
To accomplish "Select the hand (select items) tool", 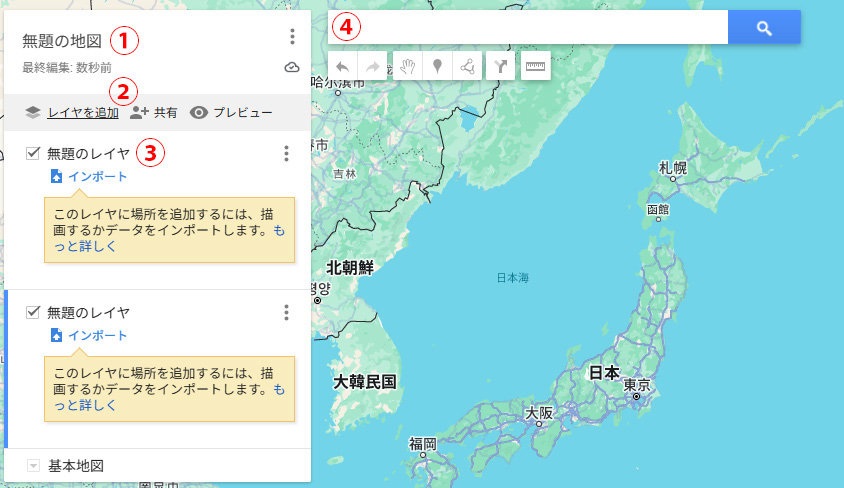I will 407,67.
